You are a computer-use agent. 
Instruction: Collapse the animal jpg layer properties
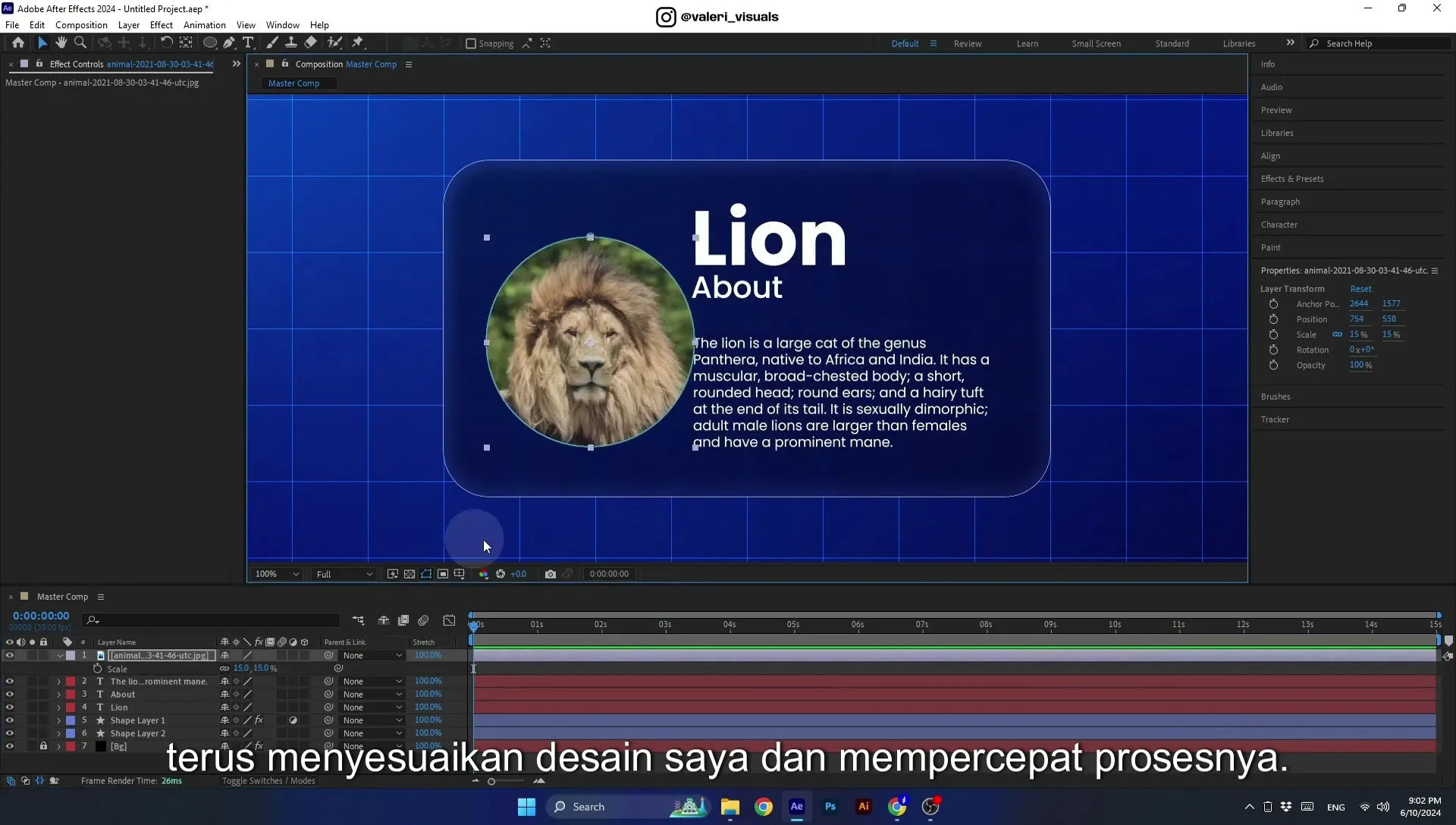(x=60, y=655)
